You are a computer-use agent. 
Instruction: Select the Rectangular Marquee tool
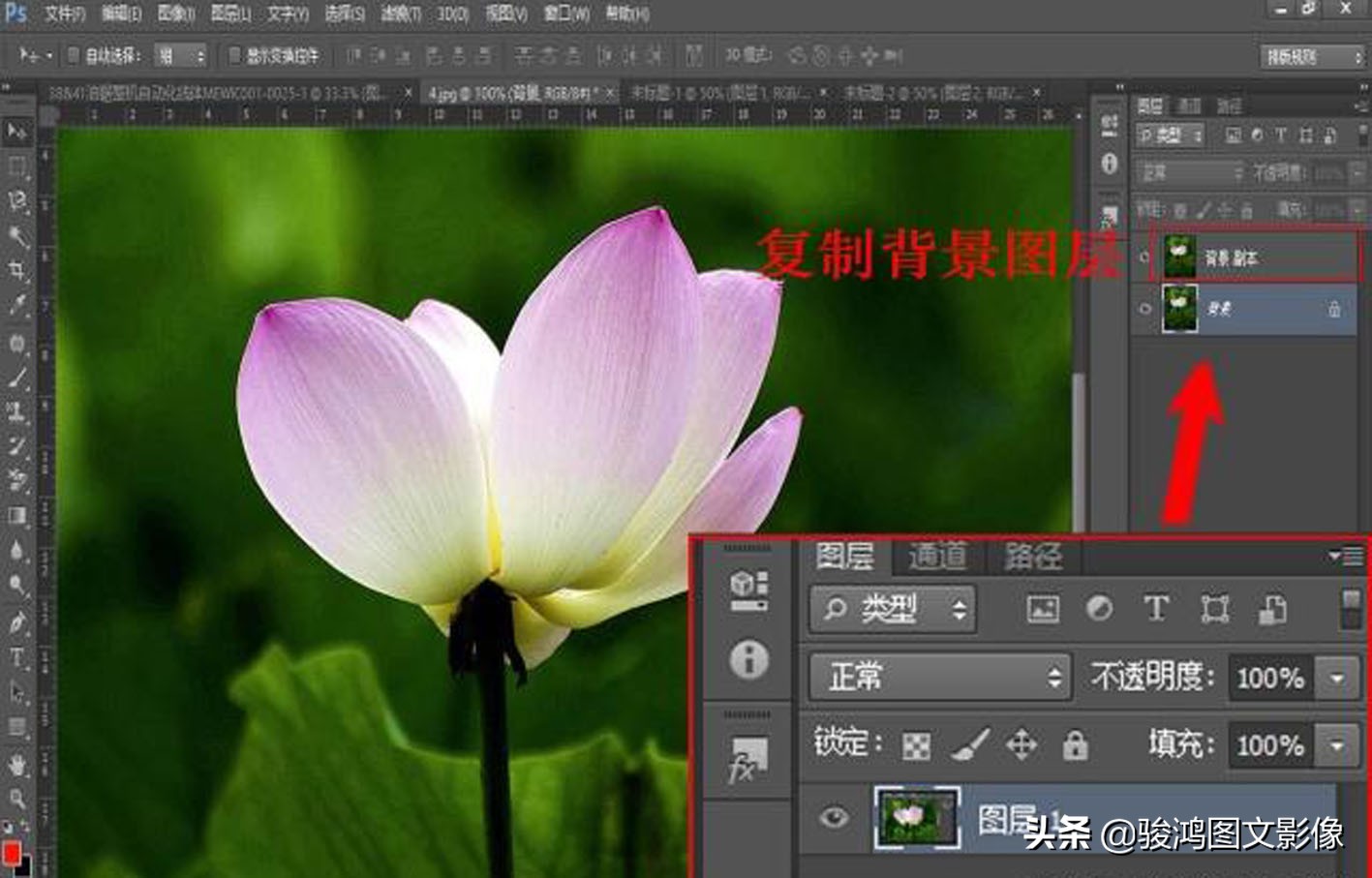click(x=16, y=167)
